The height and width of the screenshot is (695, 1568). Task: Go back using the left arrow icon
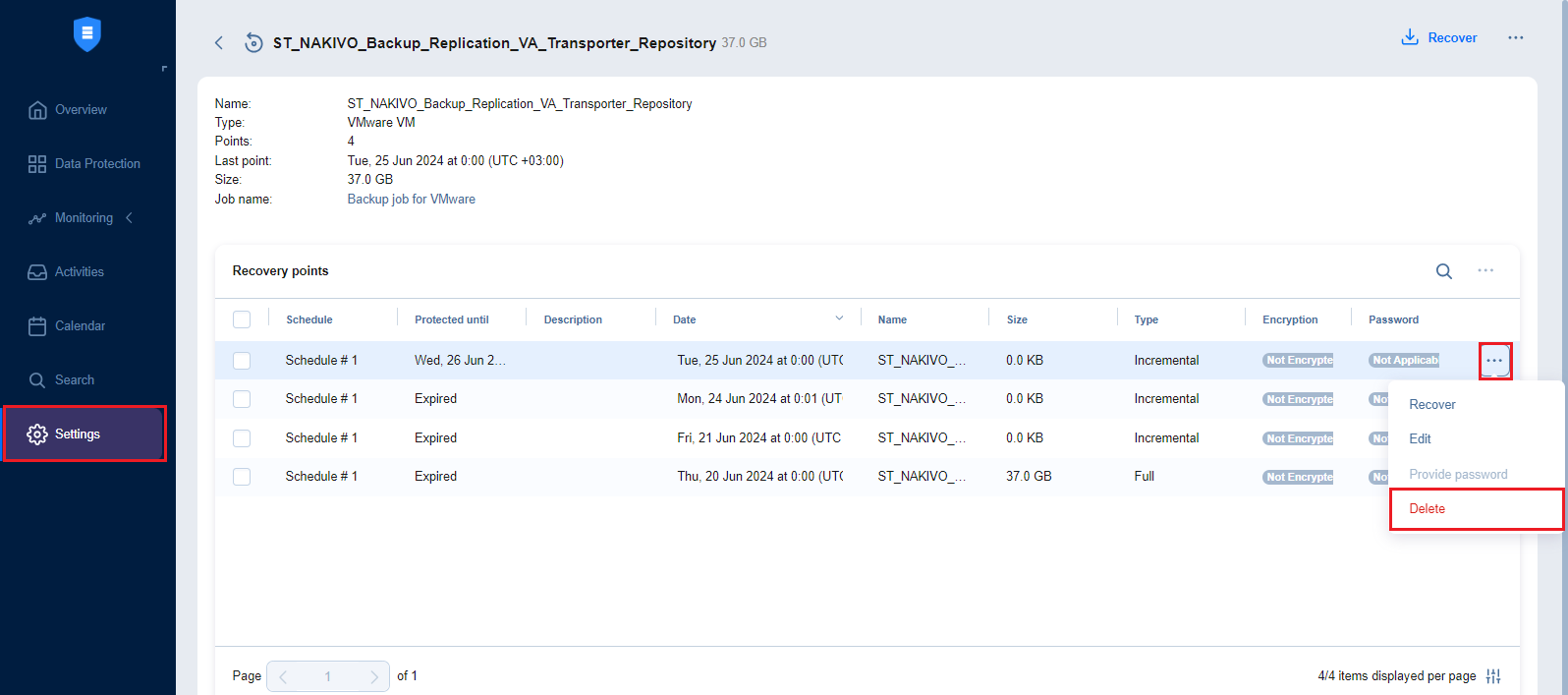[219, 42]
